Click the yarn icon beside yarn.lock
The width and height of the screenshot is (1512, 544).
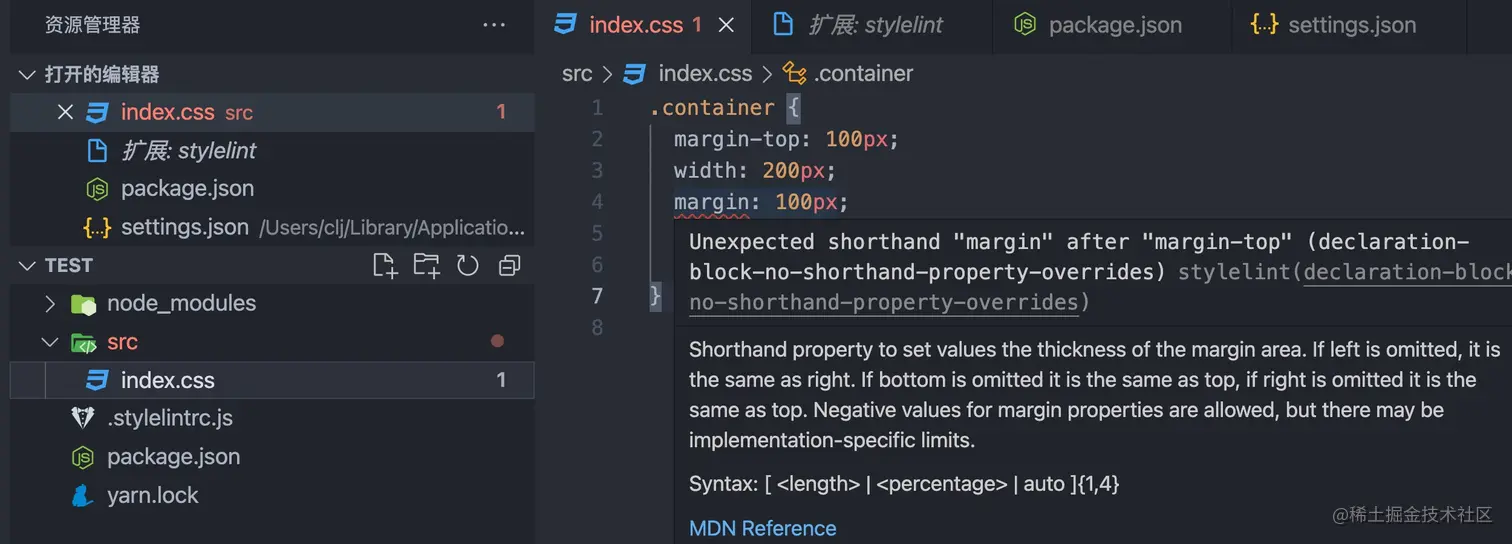pyautogui.click(x=84, y=495)
